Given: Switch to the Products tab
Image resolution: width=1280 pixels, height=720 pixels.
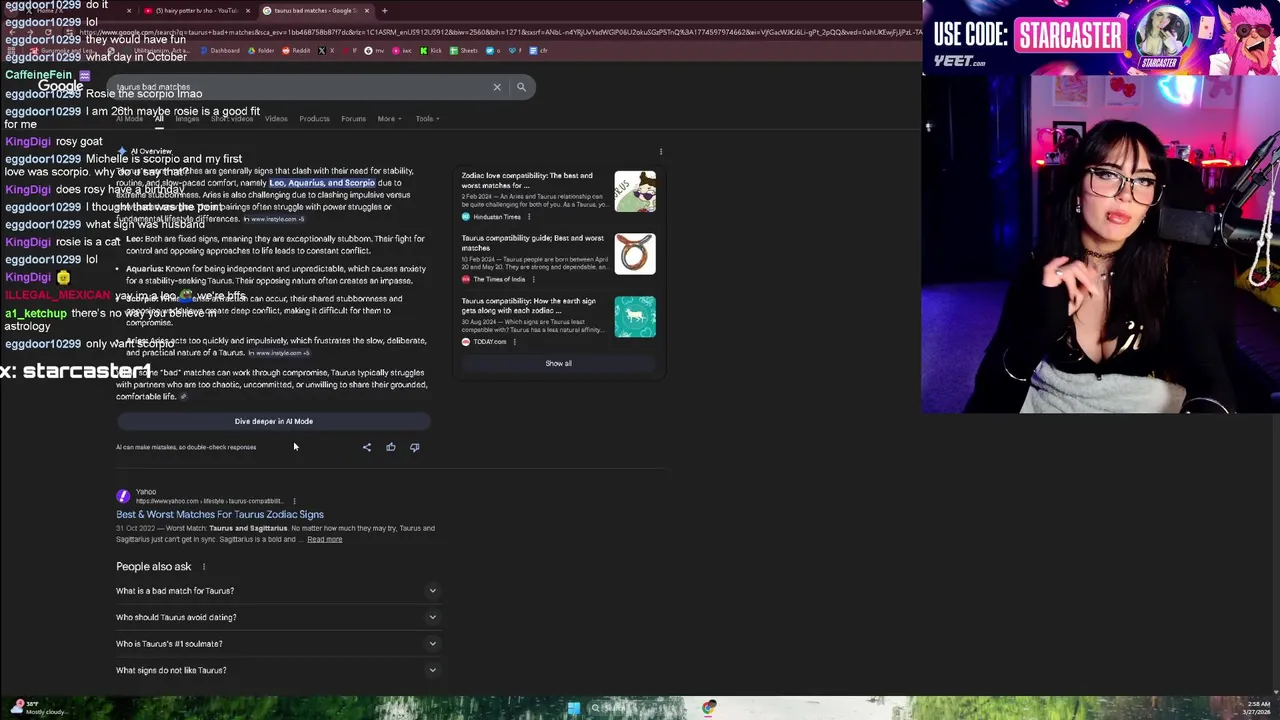Looking at the screenshot, I should pos(314,119).
